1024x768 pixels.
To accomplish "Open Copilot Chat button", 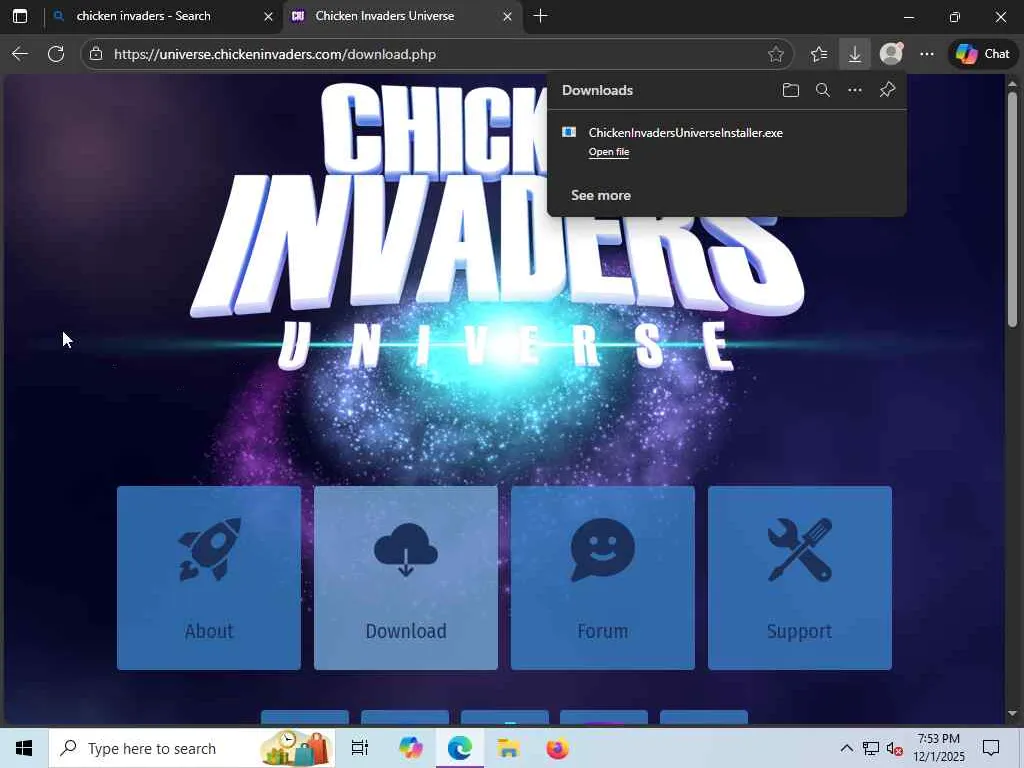I will tap(982, 54).
